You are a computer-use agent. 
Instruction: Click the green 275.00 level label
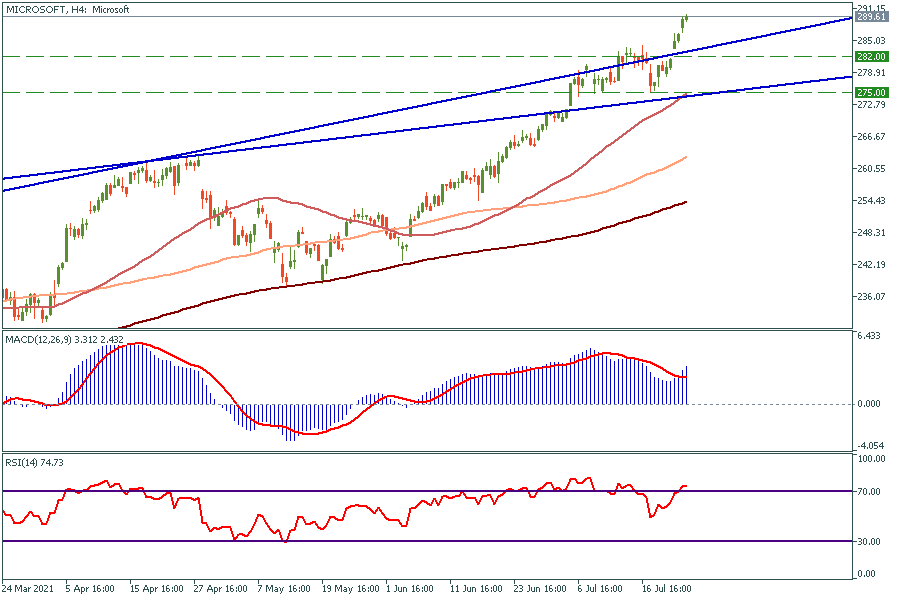coord(872,92)
